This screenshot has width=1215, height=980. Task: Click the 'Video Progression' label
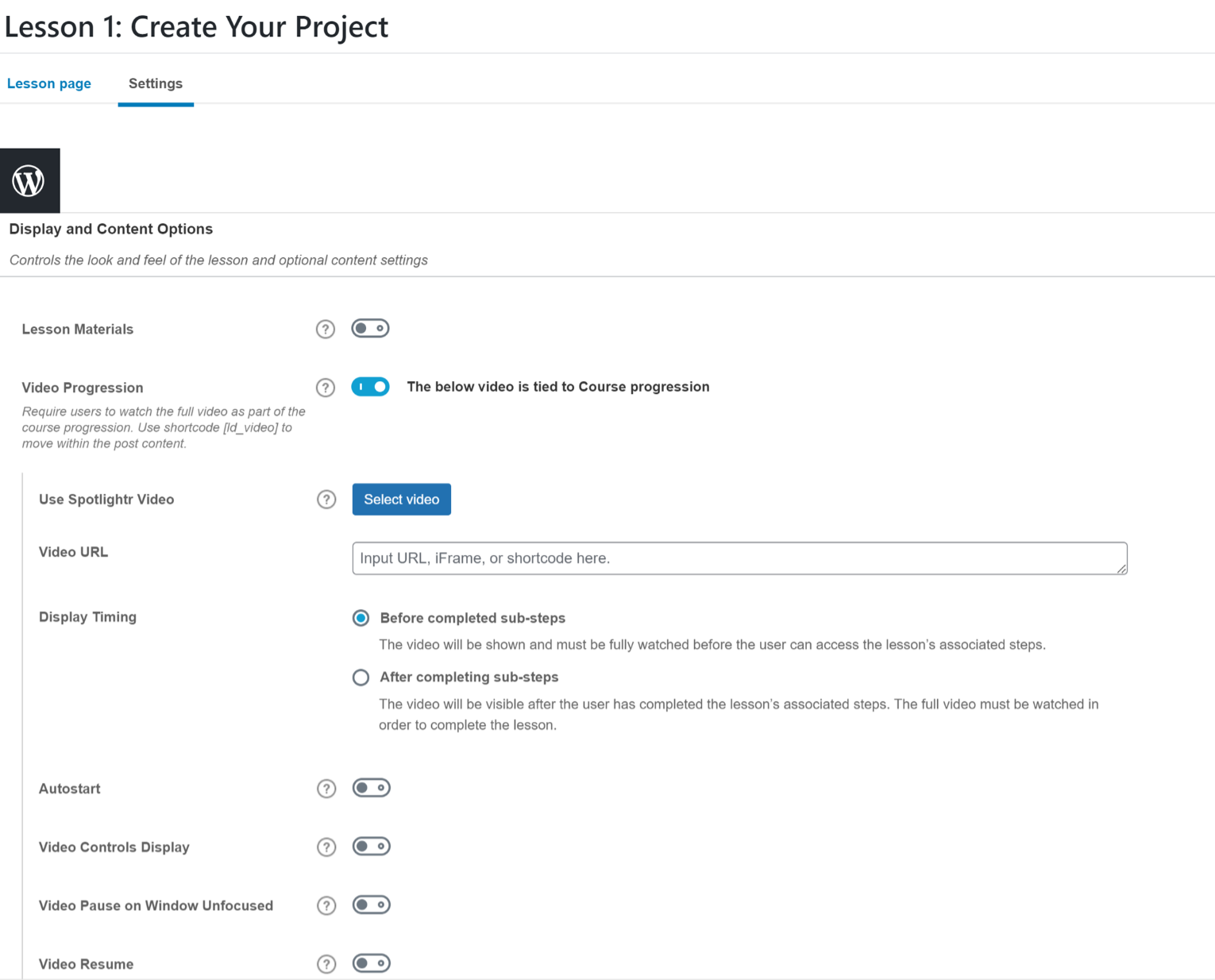83,388
